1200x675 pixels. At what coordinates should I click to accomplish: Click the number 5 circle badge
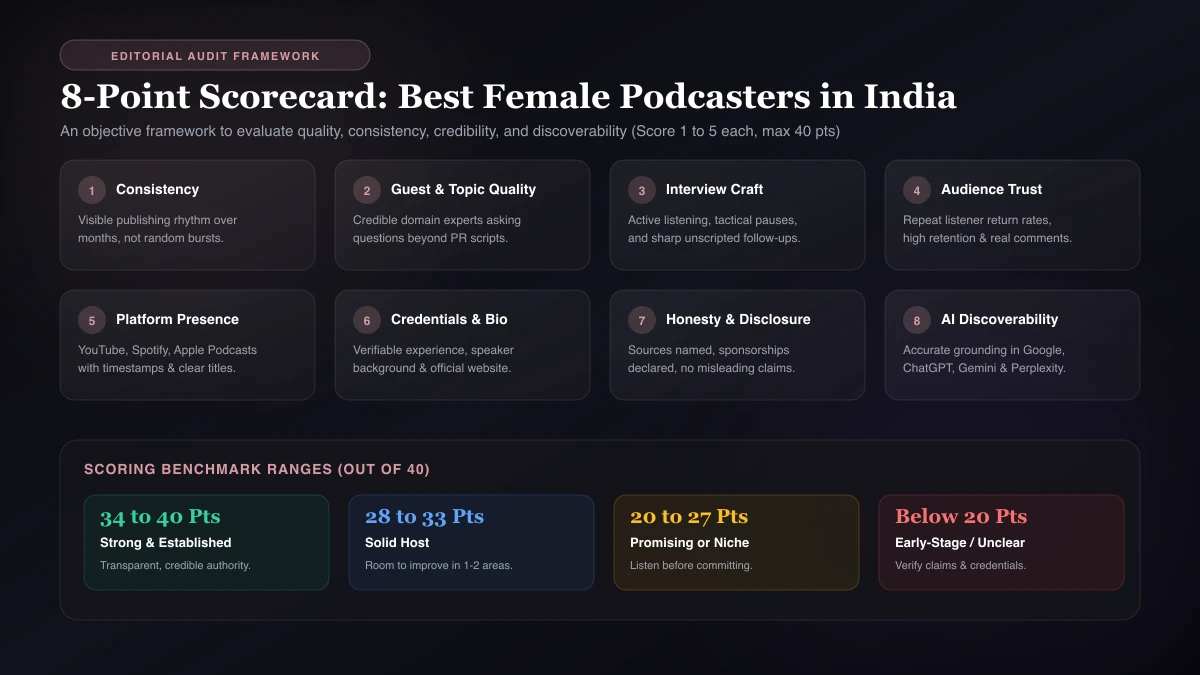92,320
